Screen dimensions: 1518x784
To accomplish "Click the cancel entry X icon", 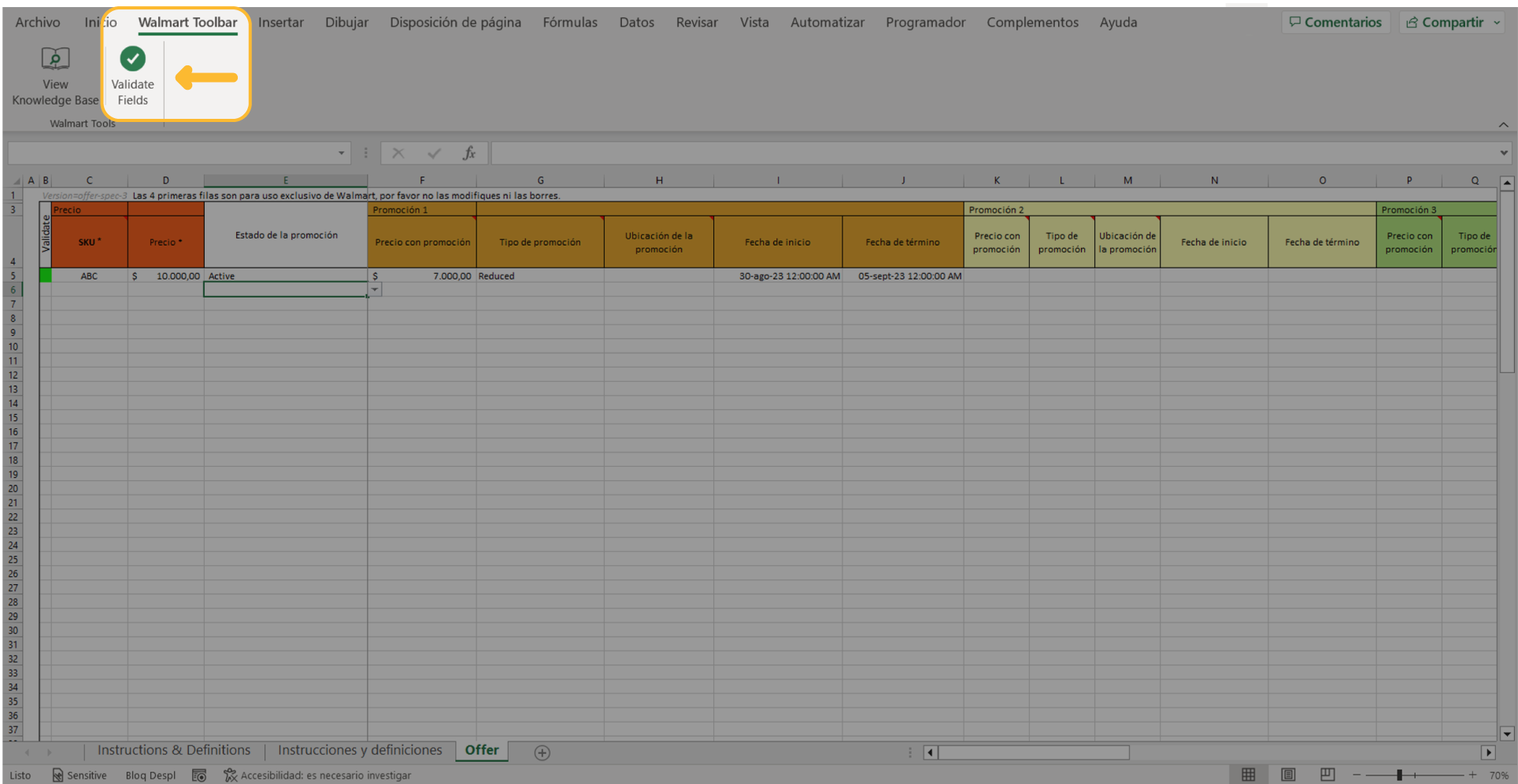I will [x=398, y=153].
